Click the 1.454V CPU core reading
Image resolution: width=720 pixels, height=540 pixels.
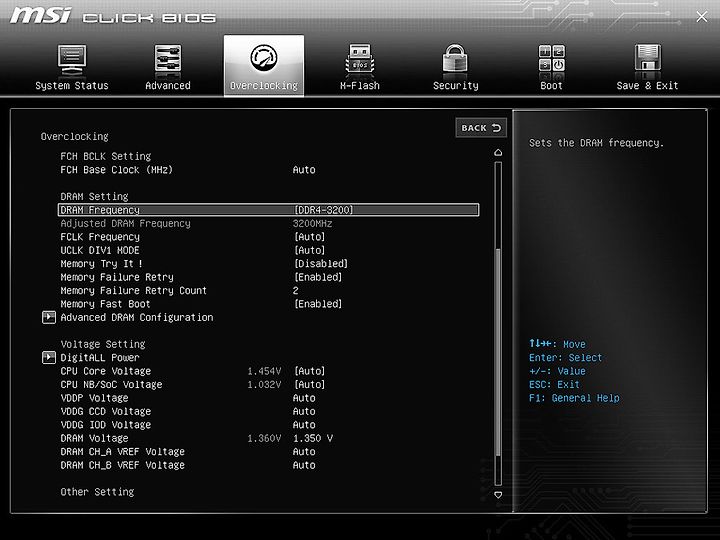[x=264, y=371]
